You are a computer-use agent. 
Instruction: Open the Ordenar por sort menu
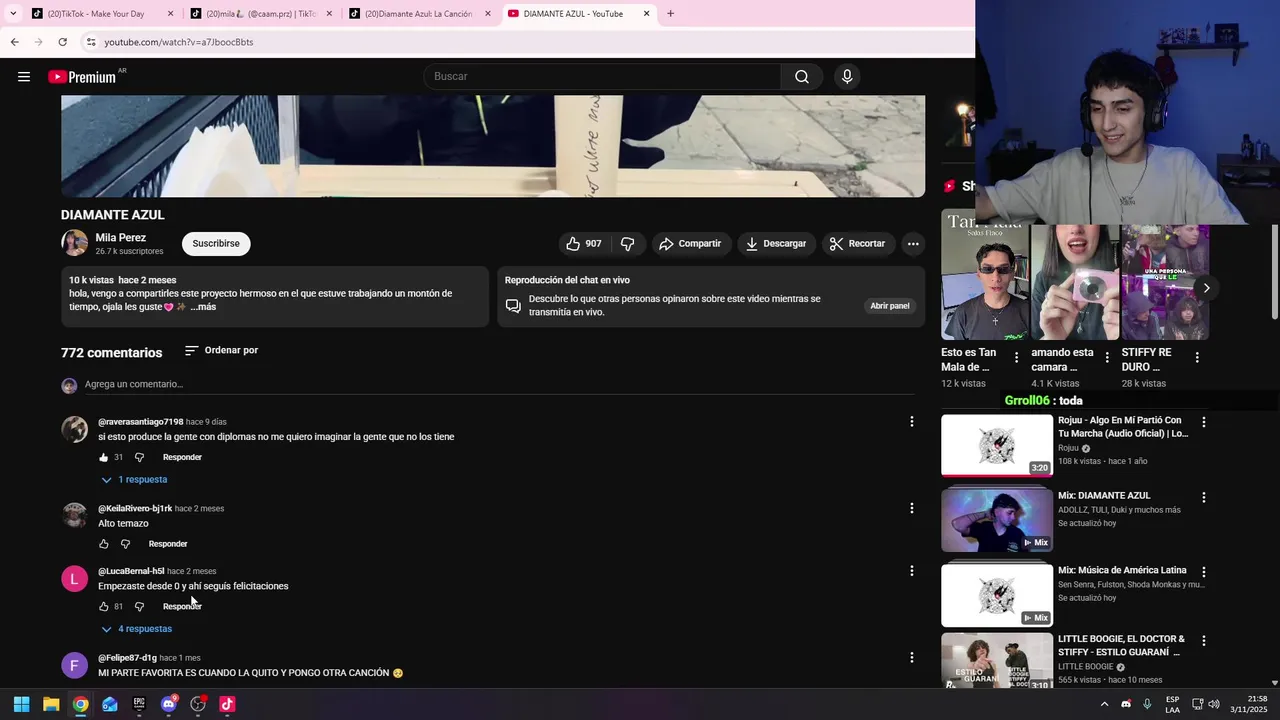tap(221, 351)
